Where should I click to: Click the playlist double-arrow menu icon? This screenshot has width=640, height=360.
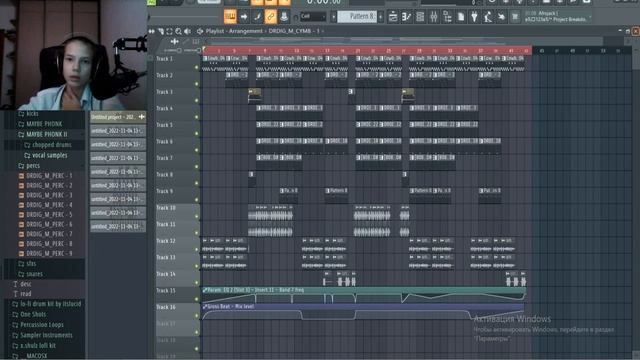(152, 31)
